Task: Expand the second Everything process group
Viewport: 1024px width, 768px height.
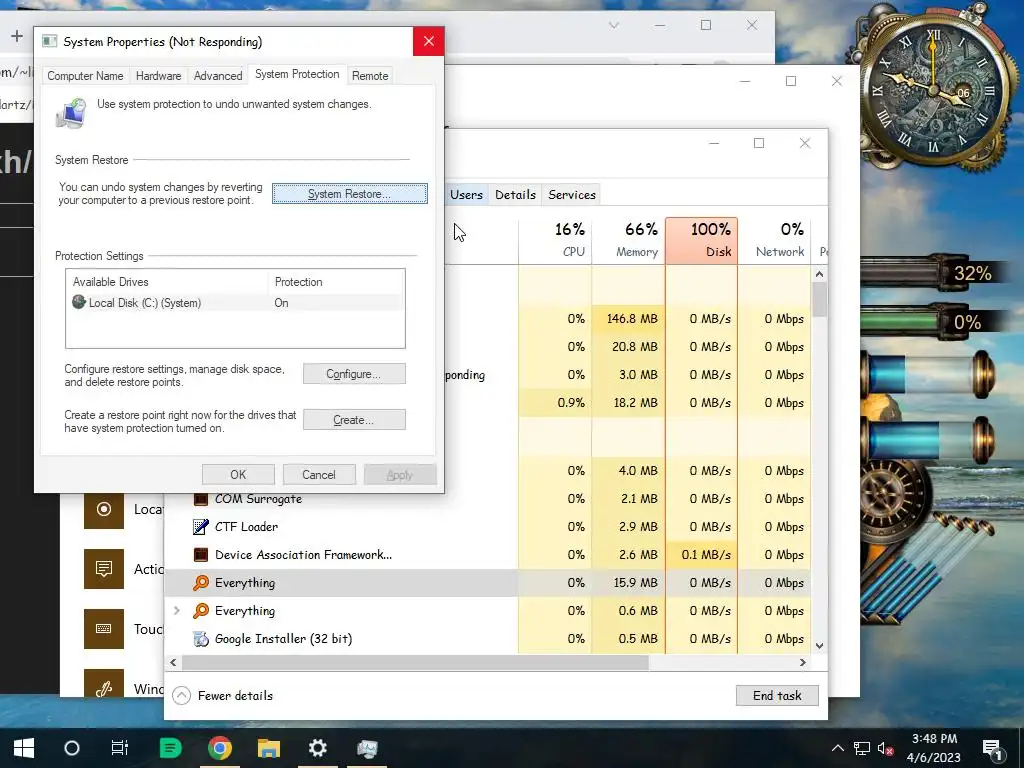Action: tap(176, 611)
